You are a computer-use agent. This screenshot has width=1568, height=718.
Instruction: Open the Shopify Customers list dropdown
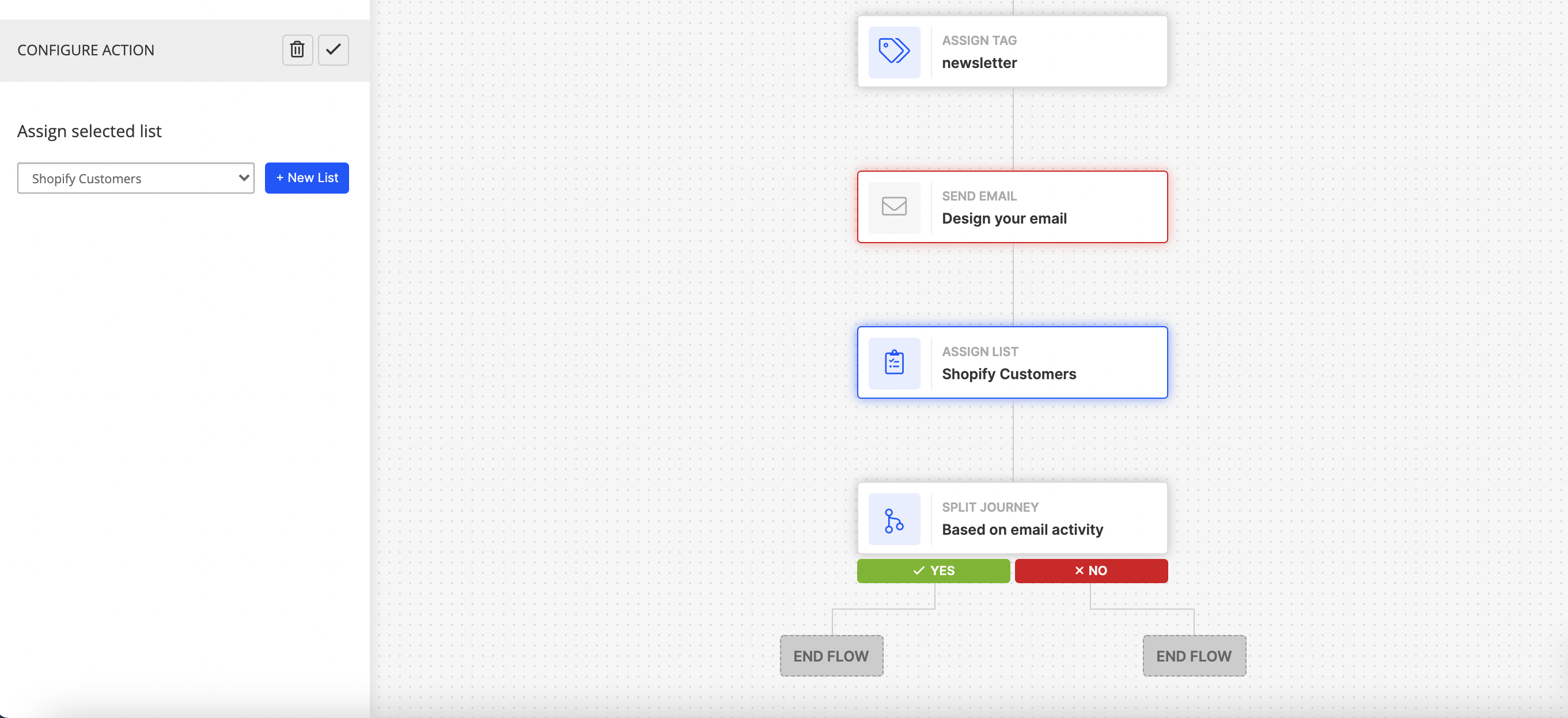(135, 178)
